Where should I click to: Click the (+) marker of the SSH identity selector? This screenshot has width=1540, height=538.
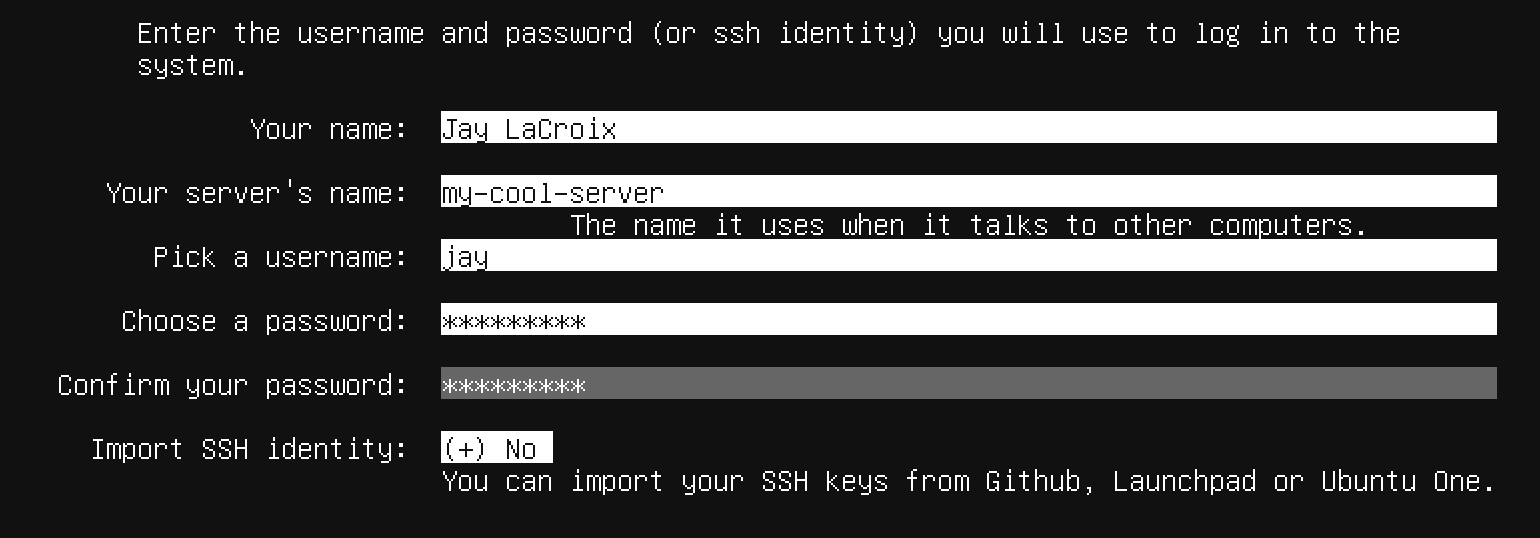(x=464, y=449)
